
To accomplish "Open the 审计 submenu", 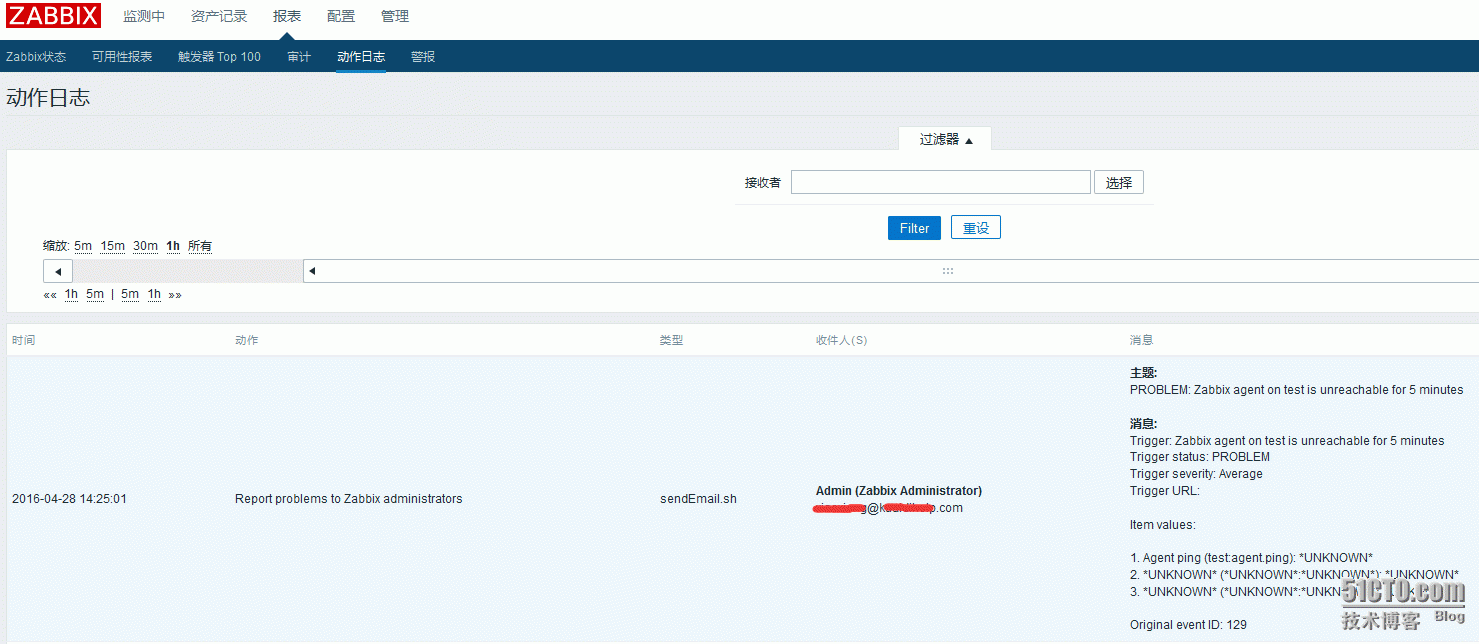I will (299, 57).
